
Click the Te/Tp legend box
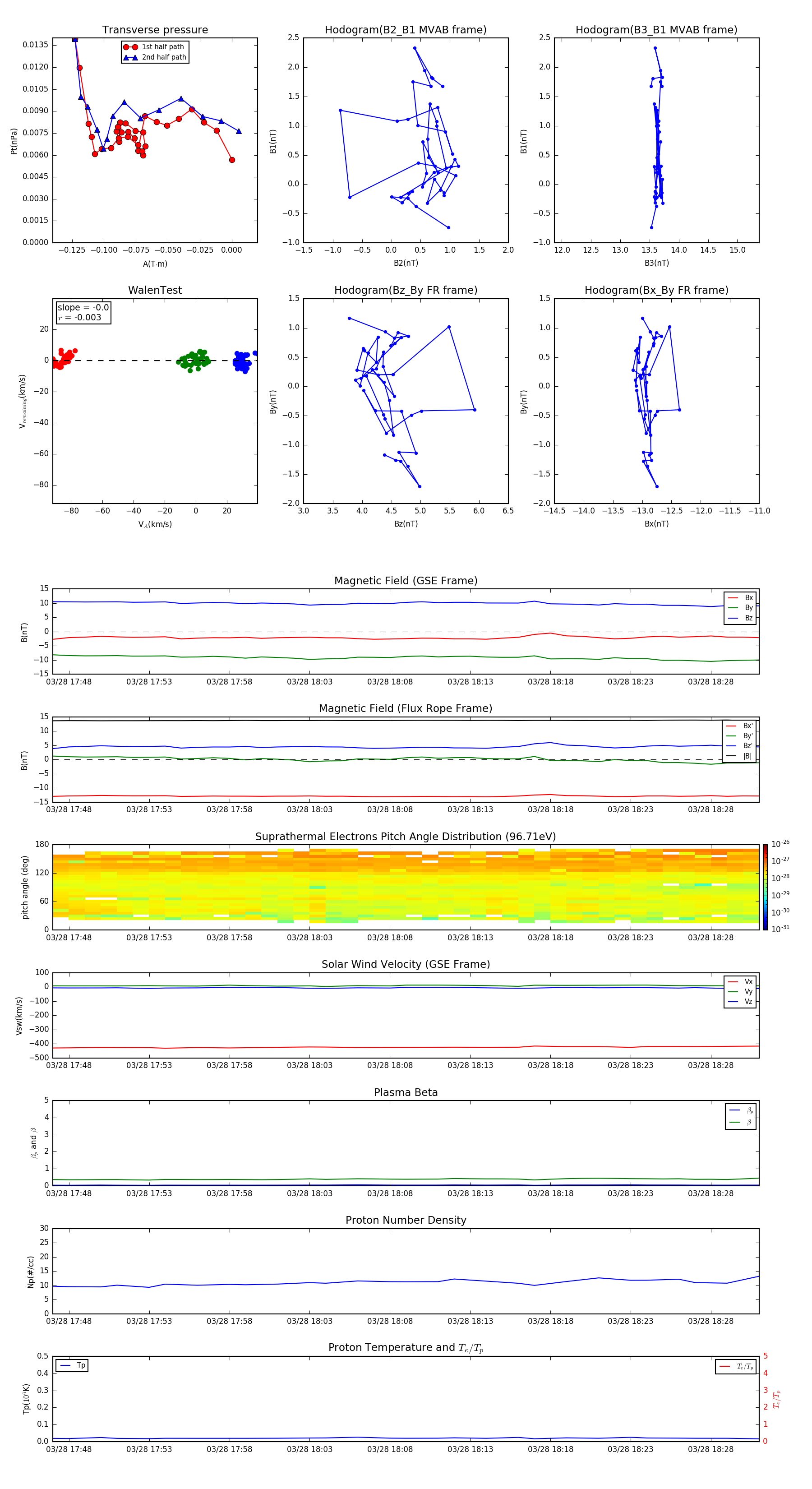tap(736, 1366)
